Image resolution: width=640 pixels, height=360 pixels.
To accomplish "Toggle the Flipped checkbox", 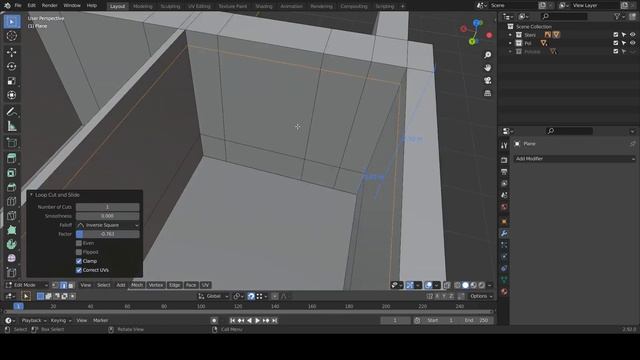I will tap(79, 252).
